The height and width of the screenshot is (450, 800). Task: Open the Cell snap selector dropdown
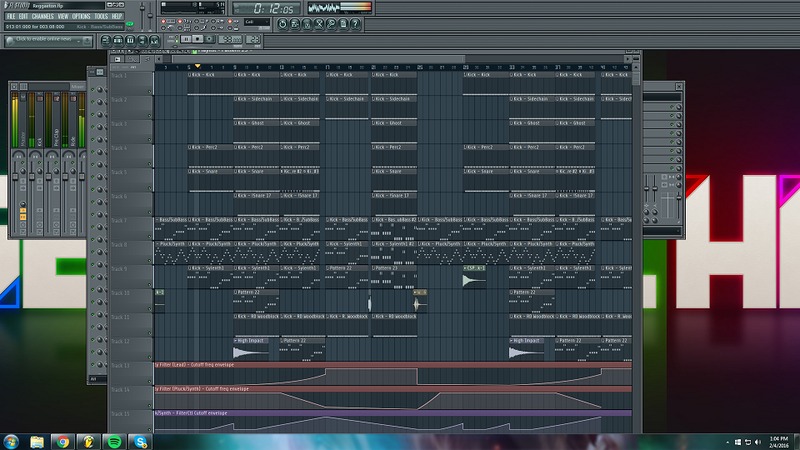click(x=256, y=22)
